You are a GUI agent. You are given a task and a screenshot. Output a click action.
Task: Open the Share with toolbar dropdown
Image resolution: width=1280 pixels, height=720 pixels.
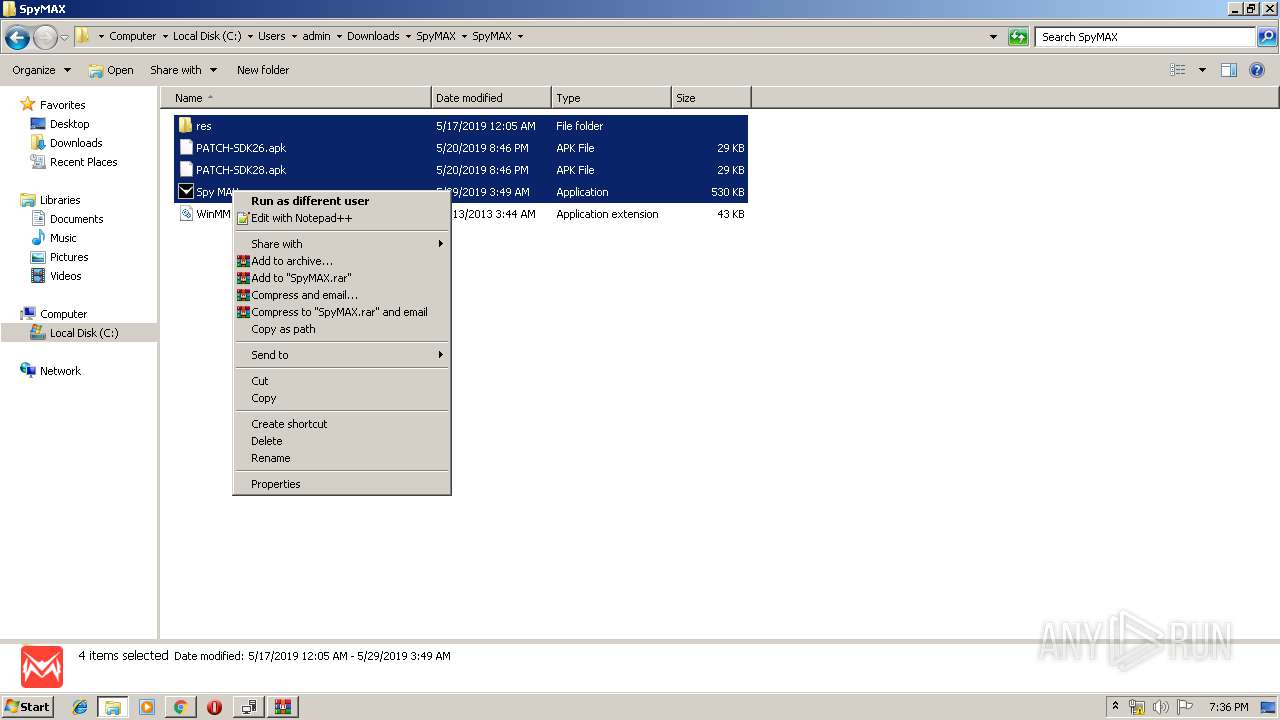tap(183, 70)
